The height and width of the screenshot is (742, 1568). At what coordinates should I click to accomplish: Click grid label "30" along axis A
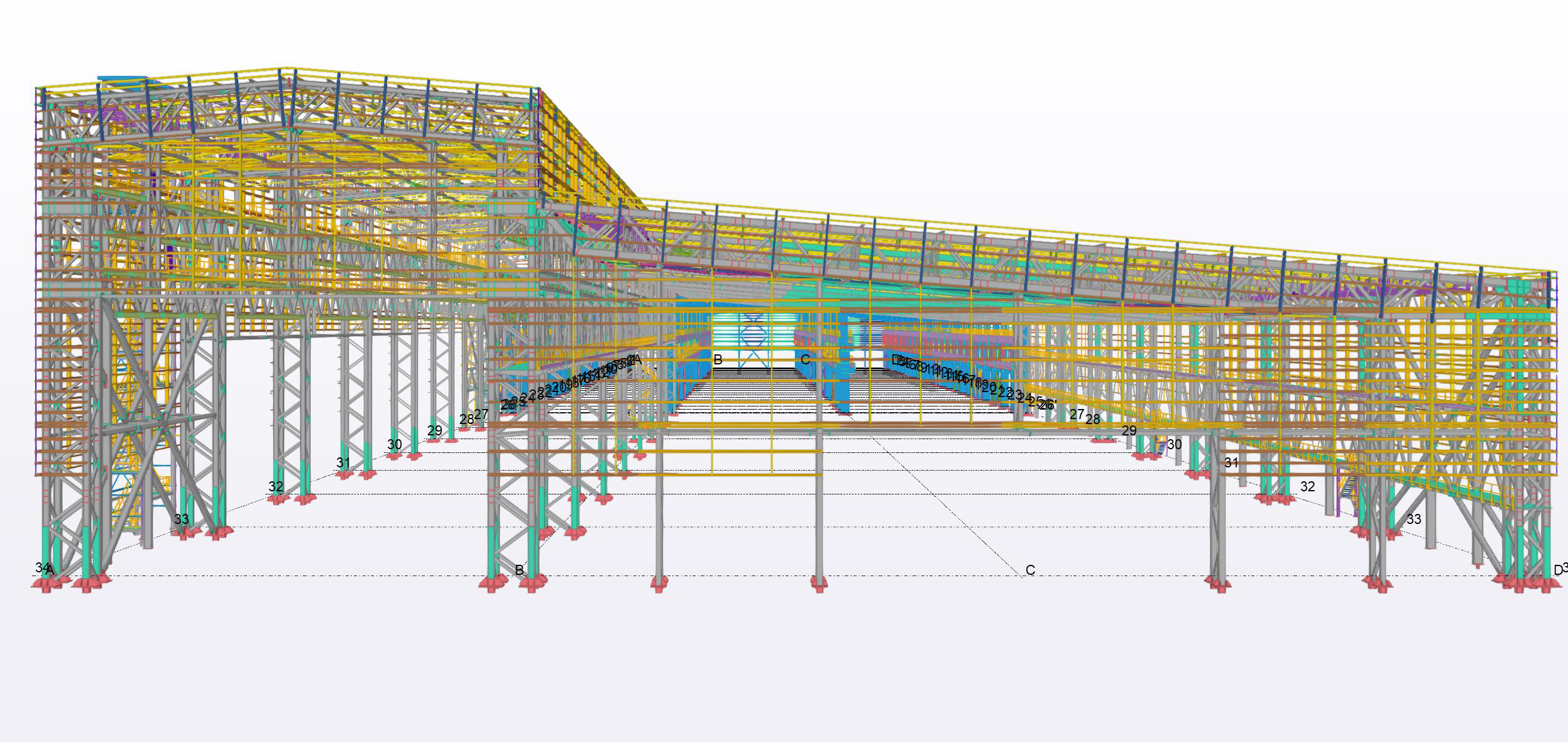click(x=394, y=445)
